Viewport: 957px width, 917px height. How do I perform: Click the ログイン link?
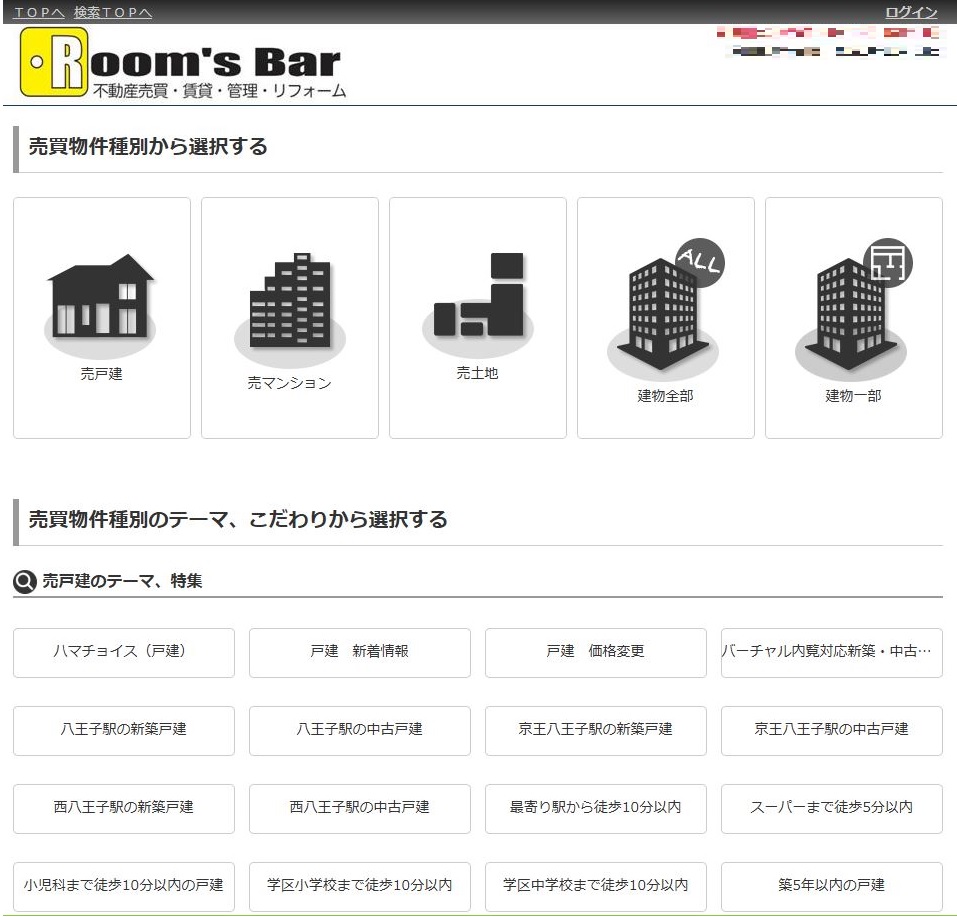pos(911,12)
